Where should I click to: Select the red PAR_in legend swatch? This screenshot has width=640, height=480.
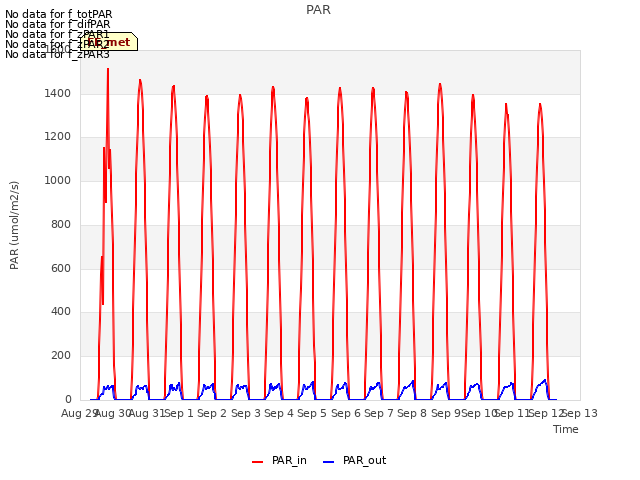pyautogui.click(x=258, y=462)
